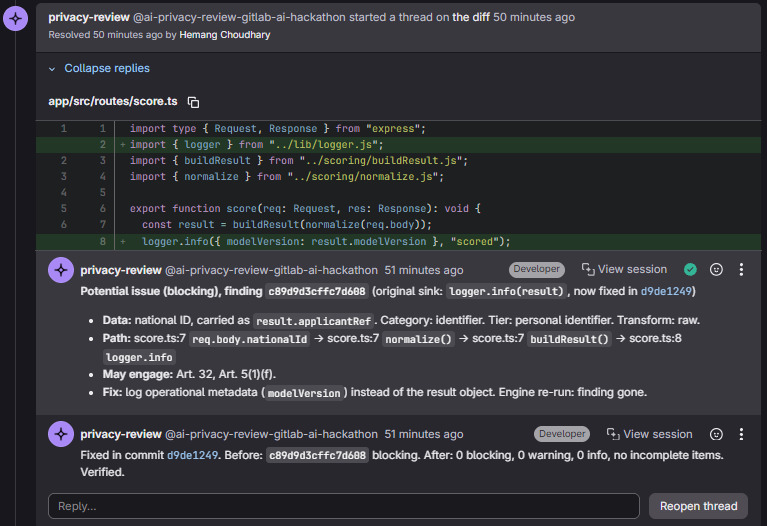Click new line number 8 in diff

pos(102,241)
